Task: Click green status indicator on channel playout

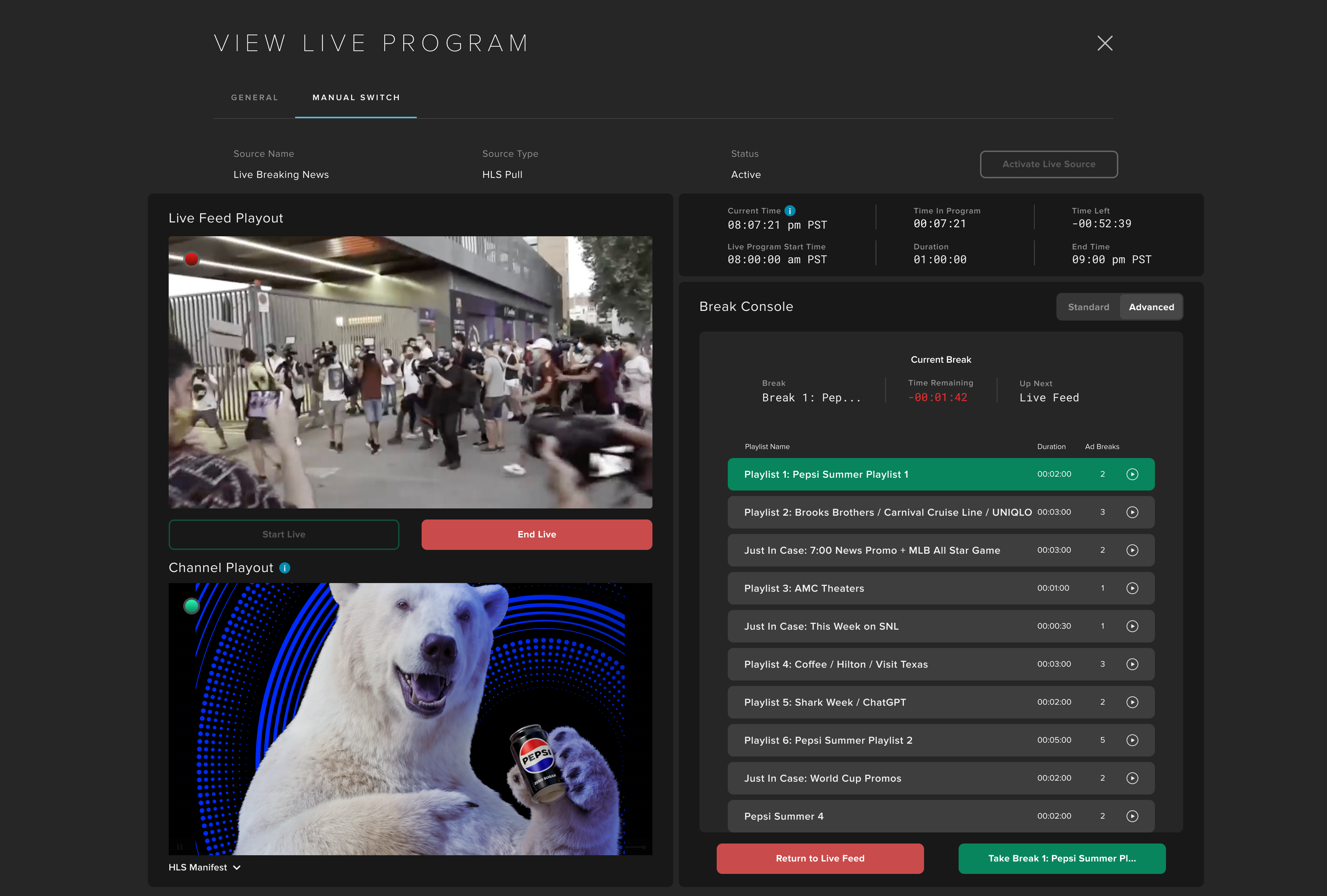Action: [191, 606]
